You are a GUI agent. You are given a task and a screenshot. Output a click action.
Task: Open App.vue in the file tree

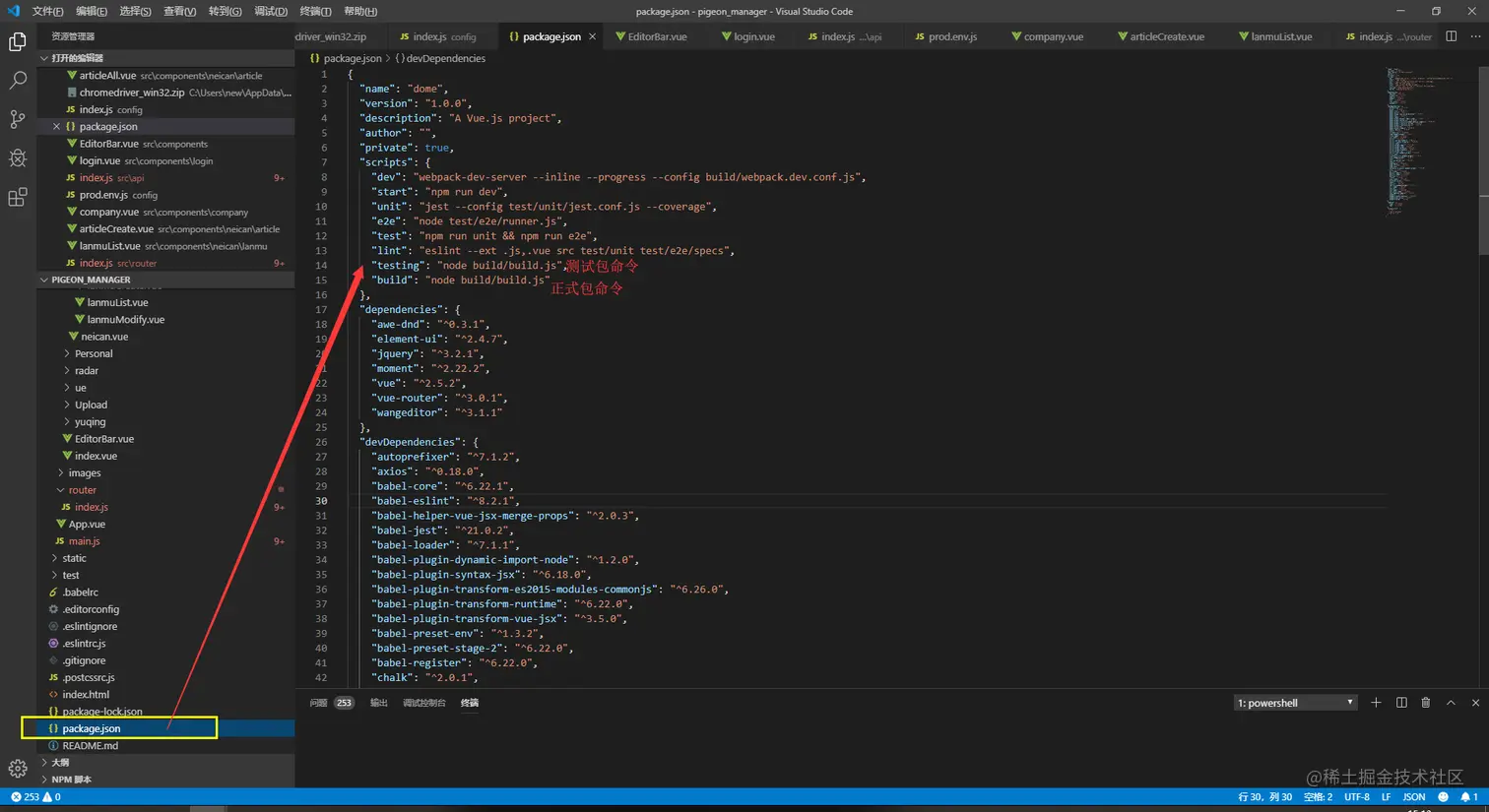click(x=87, y=525)
